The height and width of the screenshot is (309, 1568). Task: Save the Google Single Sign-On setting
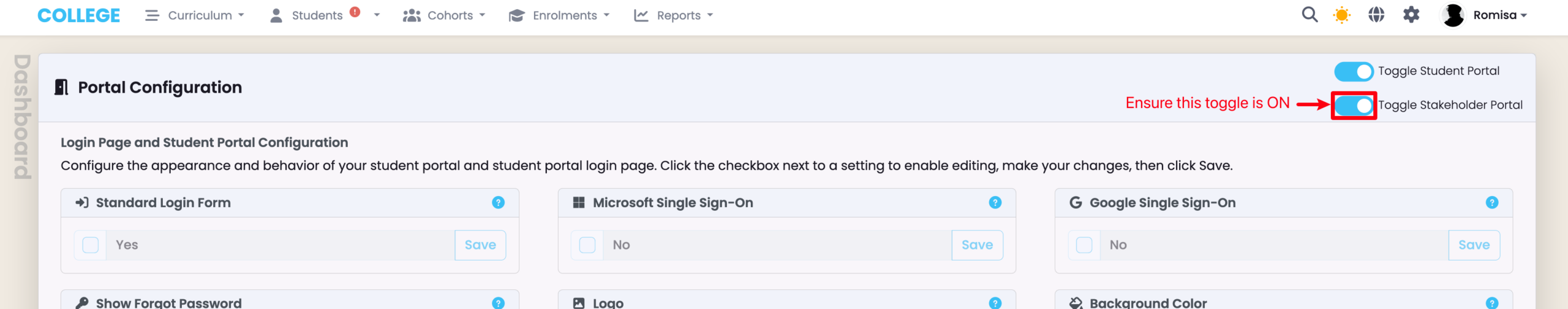[x=1473, y=245]
